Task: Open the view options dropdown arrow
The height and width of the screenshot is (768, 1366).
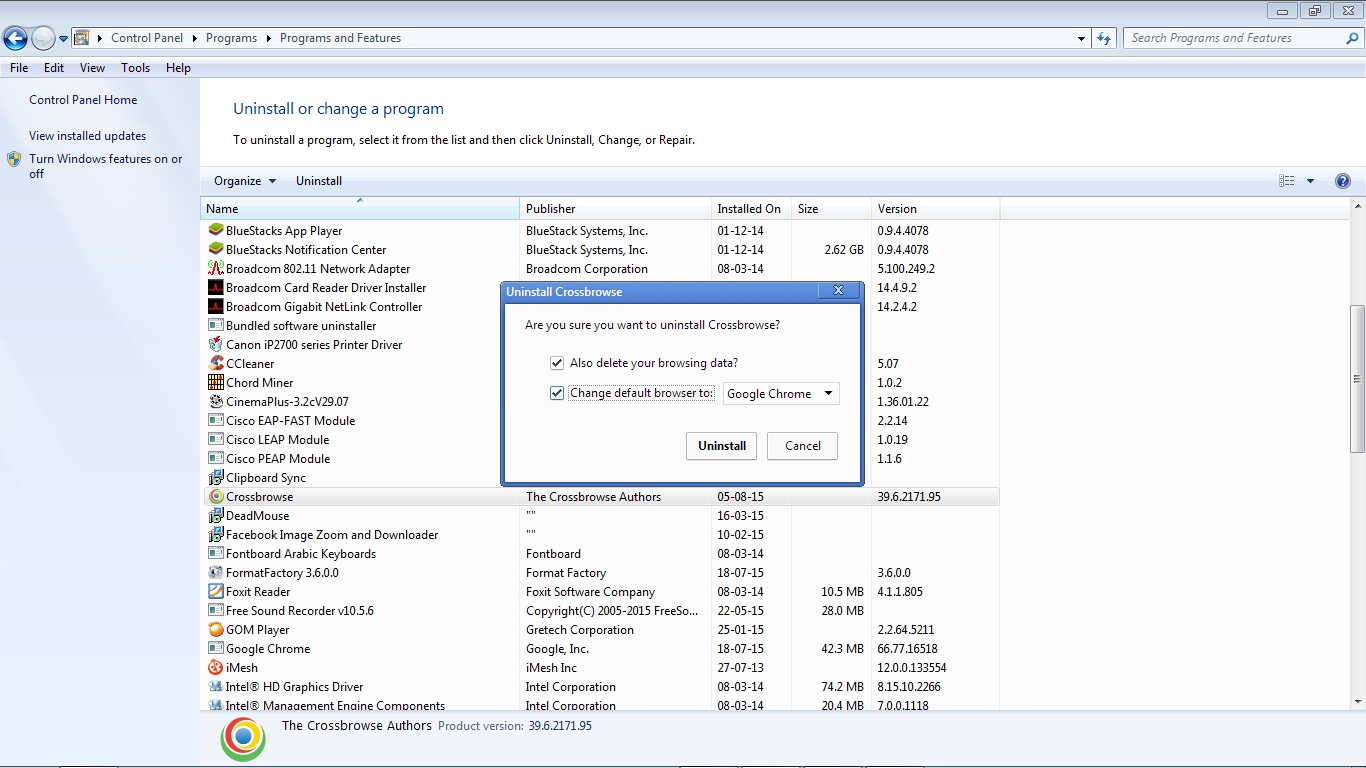Action: click(x=1311, y=181)
